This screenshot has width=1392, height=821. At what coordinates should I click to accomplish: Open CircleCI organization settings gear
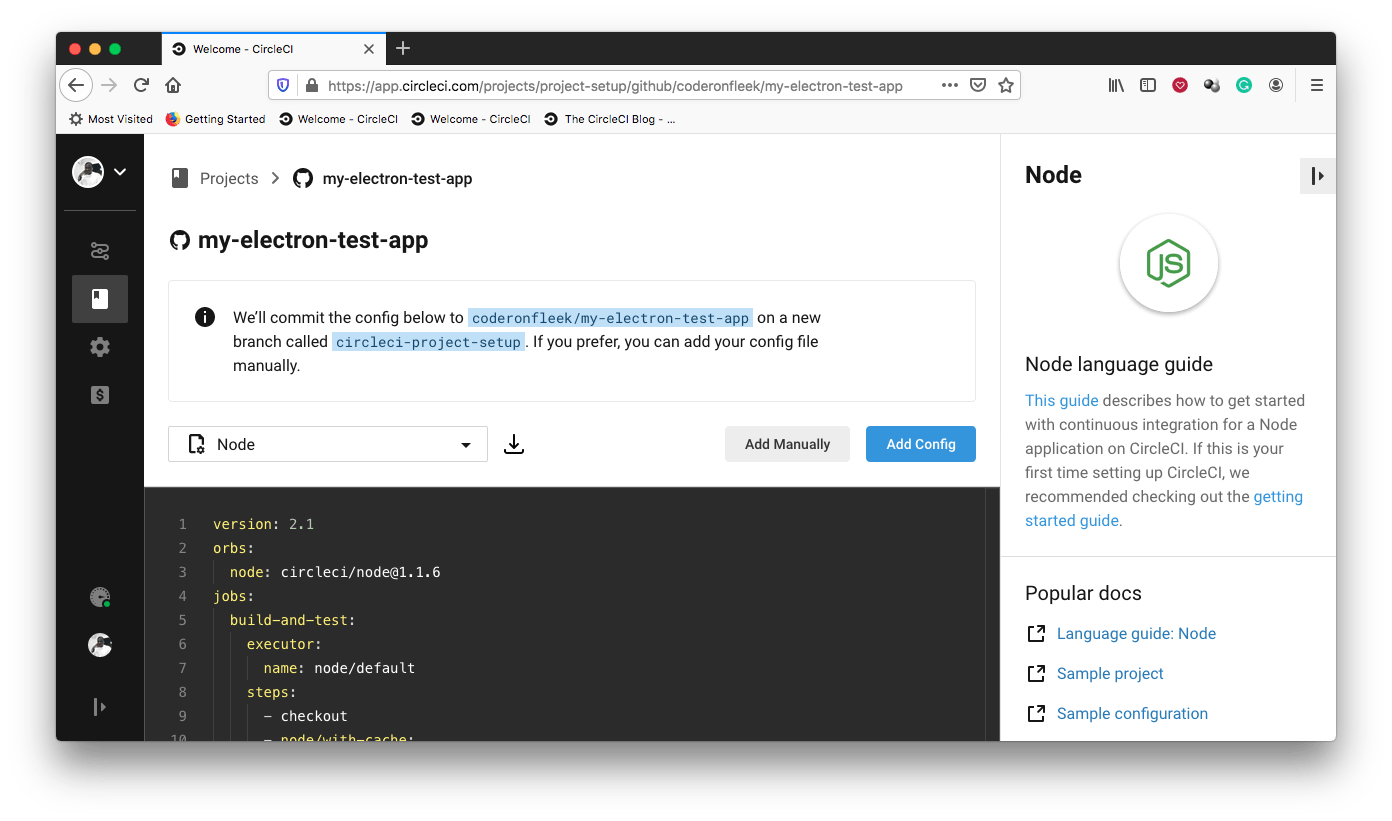[100, 347]
